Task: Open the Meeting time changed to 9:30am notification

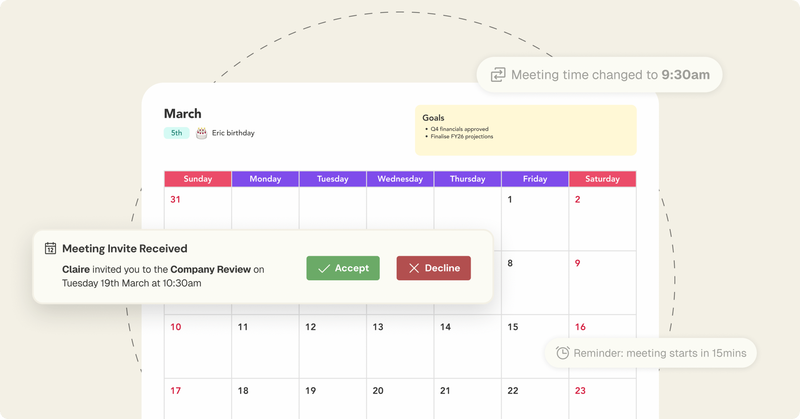Action: [x=599, y=75]
